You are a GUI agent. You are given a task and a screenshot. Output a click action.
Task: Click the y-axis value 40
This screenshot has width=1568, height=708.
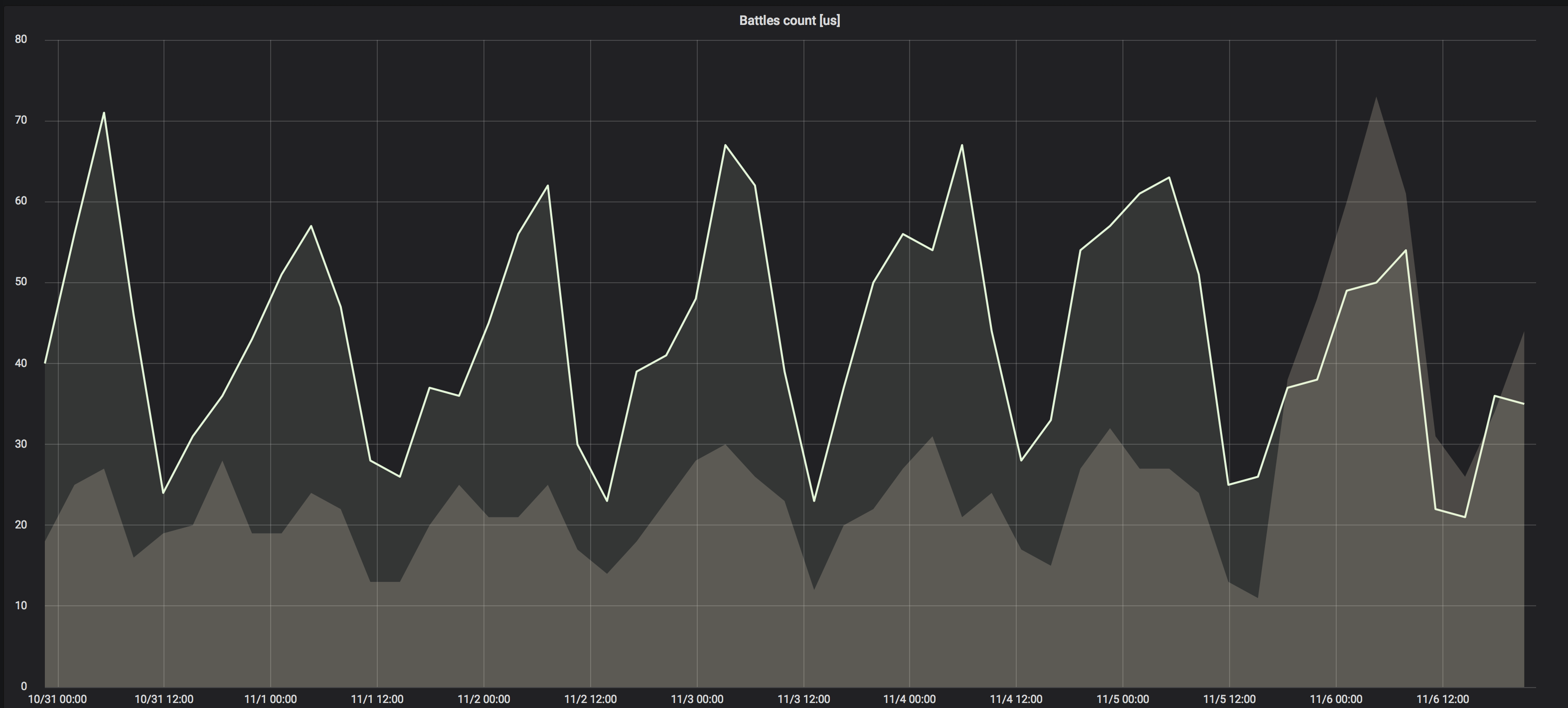point(21,363)
